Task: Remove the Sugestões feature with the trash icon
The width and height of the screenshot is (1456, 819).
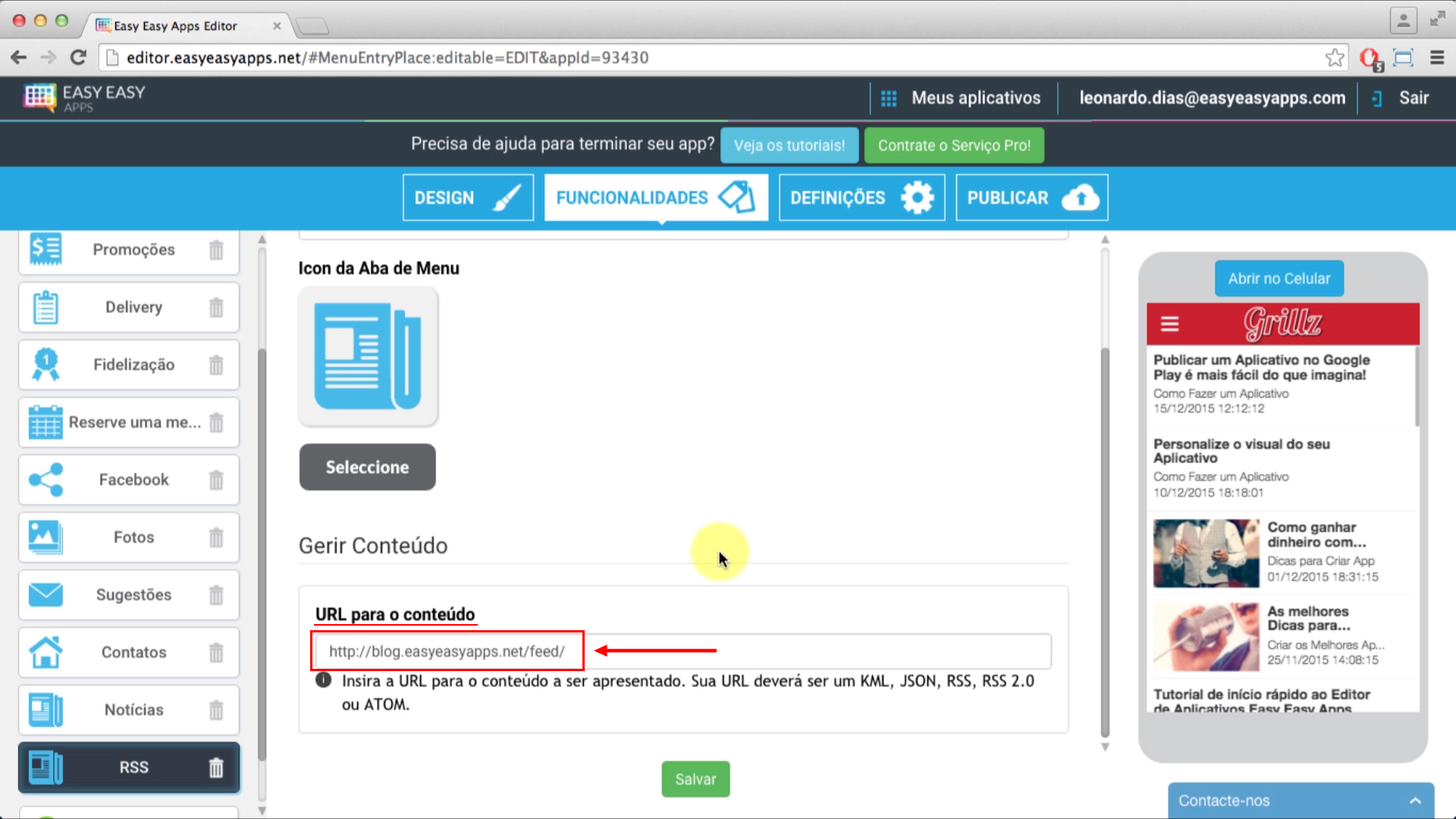Action: tap(216, 595)
